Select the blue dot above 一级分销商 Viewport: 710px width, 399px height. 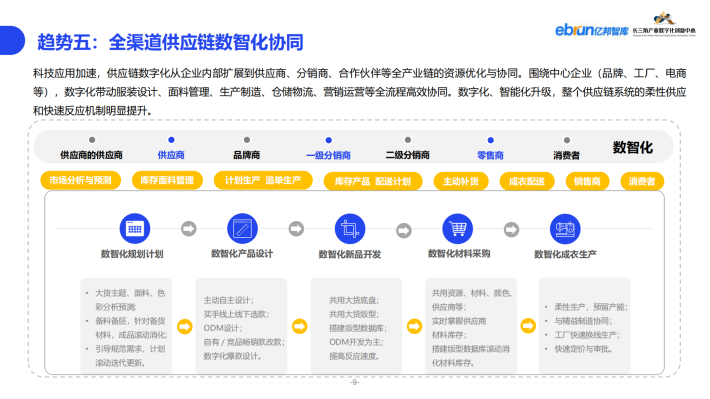tap(329, 140)
